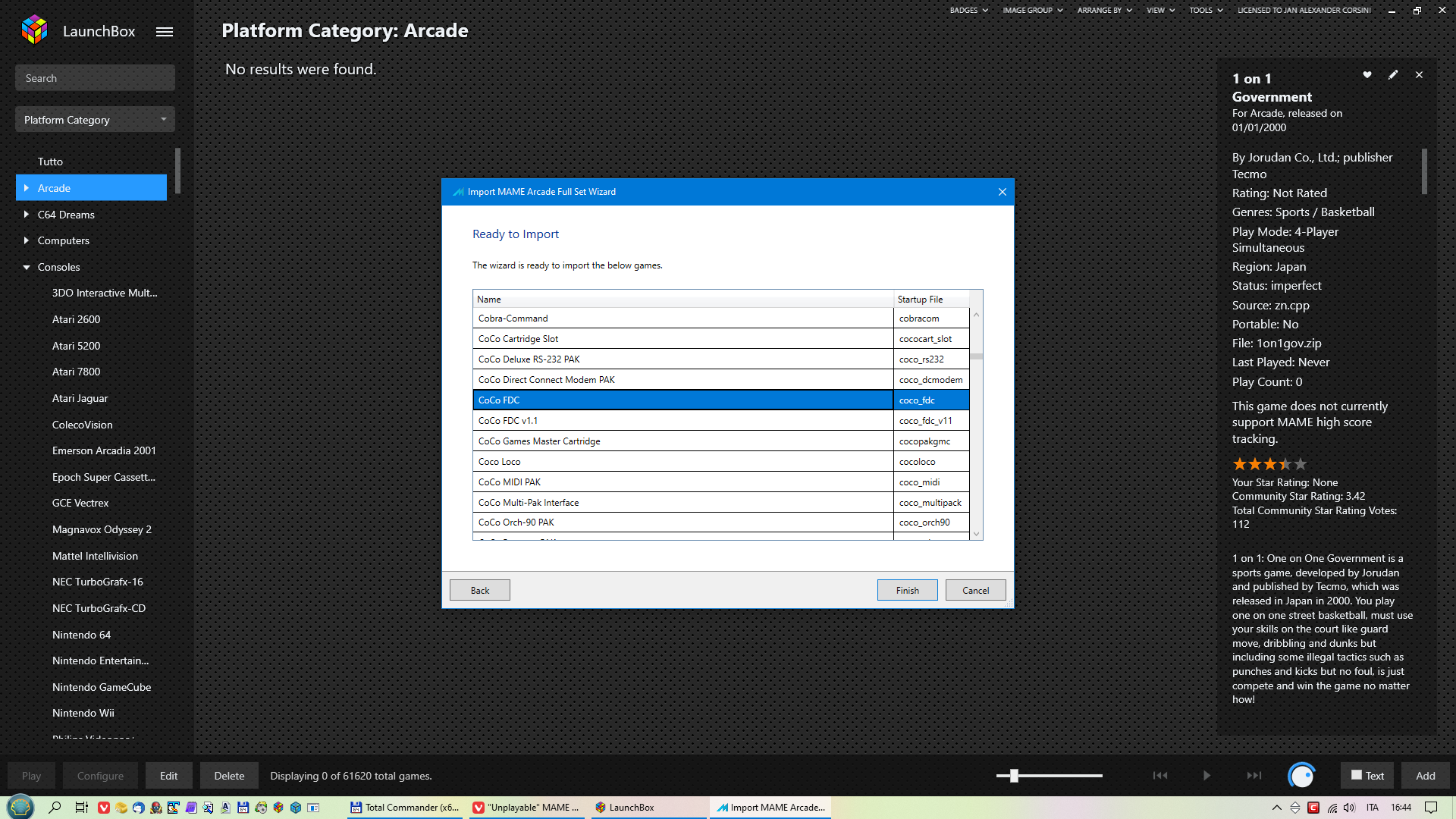
Task: Play music with the playback button
Action: point(1207,776)
